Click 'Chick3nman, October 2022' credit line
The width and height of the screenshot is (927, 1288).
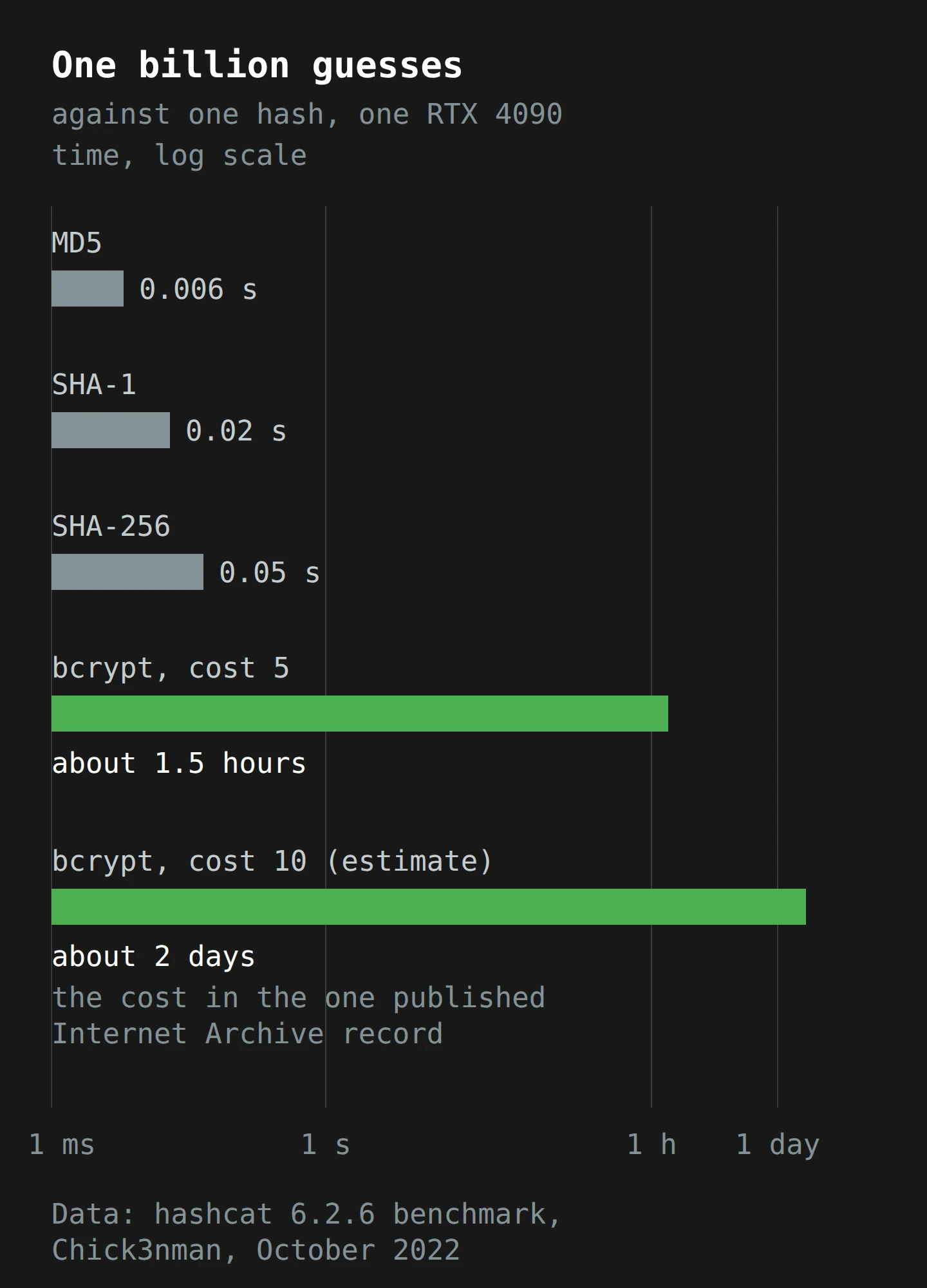[256, 1251]
